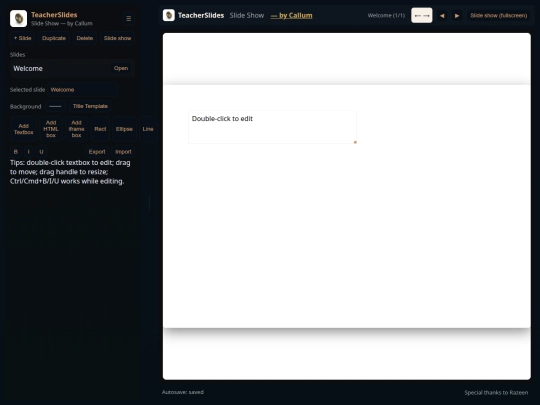Pick a Background color swatch
The height and width of the screenshot is (405, 540).
tap(55, 106)
